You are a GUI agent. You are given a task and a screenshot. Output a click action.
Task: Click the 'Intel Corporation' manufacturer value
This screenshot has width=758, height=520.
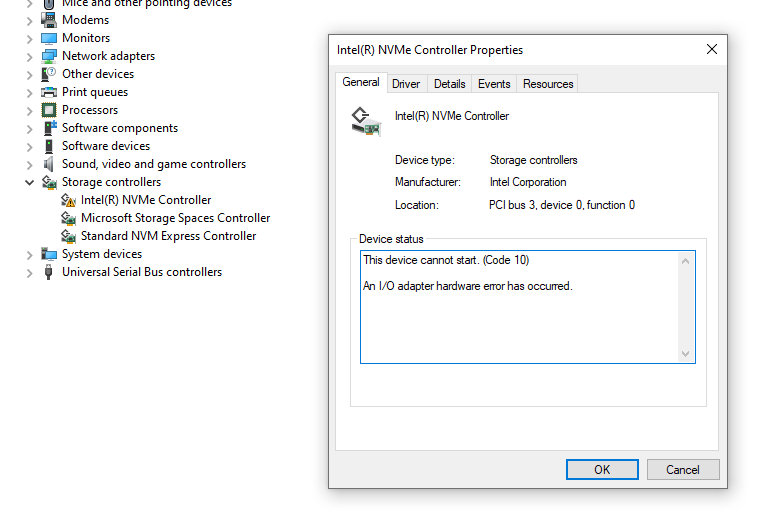[528, 182]
